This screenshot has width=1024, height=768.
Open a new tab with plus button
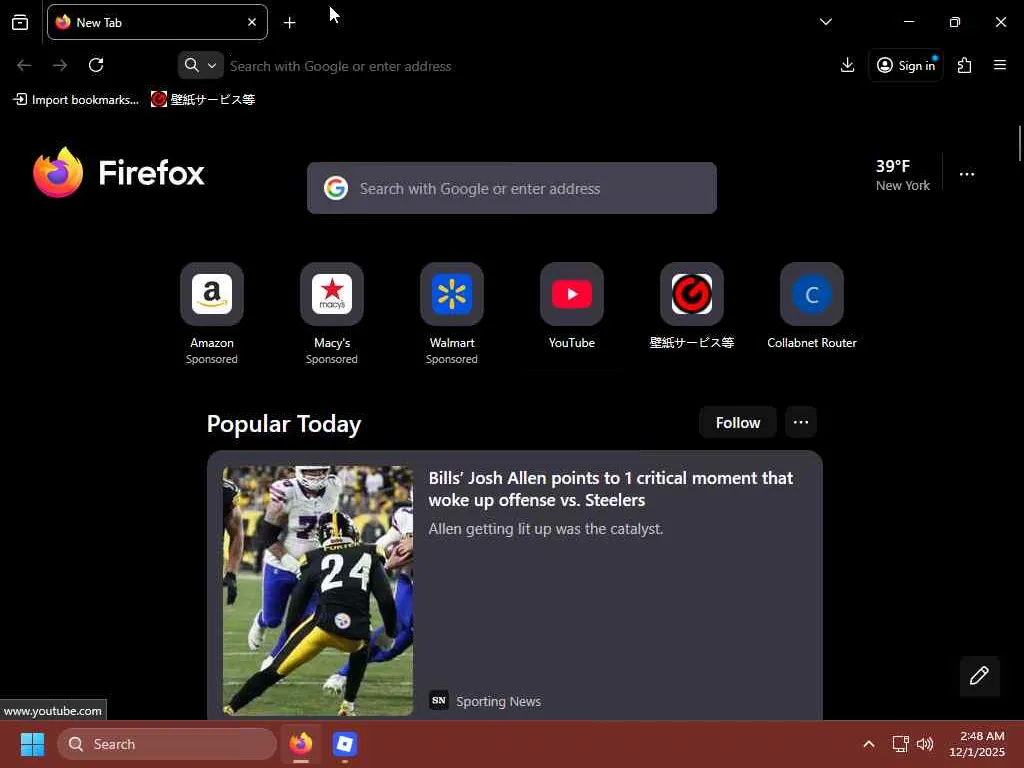pyautogui.click(x=289, y=23)
